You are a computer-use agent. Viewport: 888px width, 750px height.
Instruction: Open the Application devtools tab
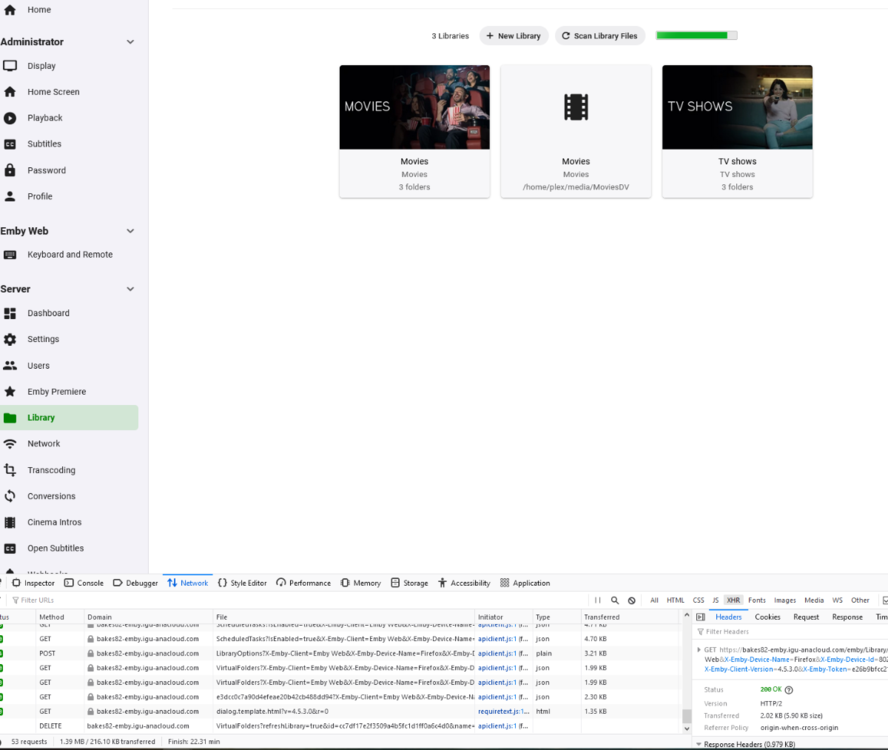click(525, 583)
